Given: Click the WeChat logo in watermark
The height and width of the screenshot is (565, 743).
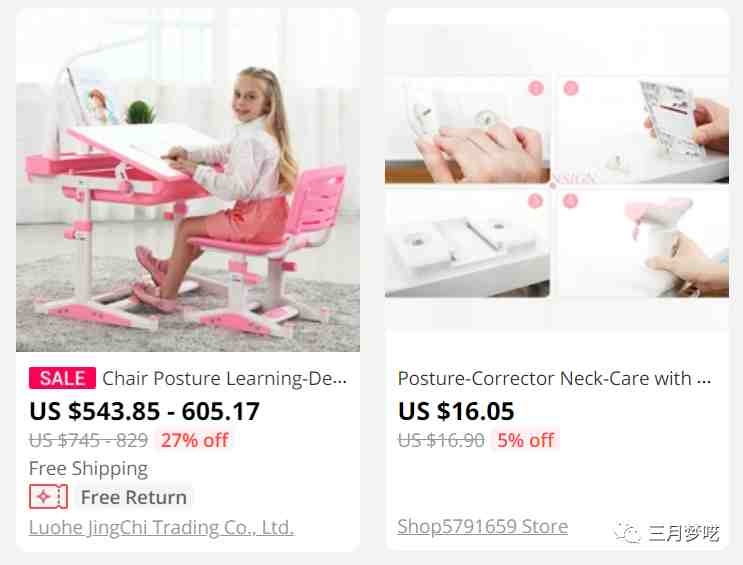Looking at the screenshot, I should (x=628, y=532).
